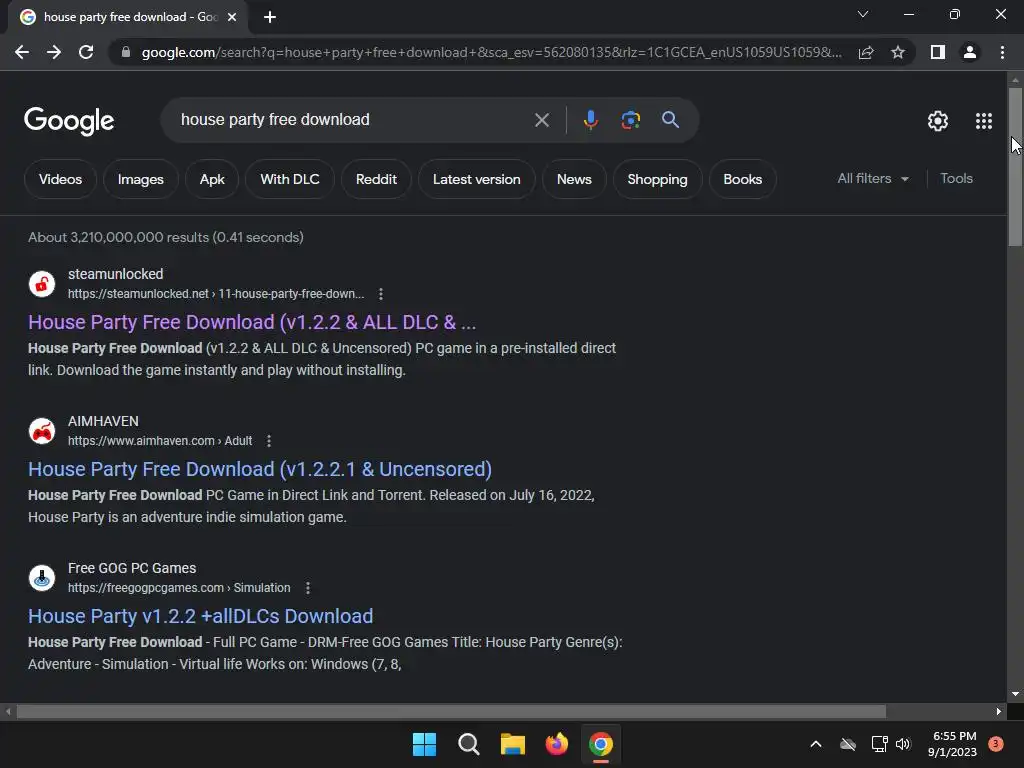
Task: Open a new browser tab
Action: click(x=270, y=17)
